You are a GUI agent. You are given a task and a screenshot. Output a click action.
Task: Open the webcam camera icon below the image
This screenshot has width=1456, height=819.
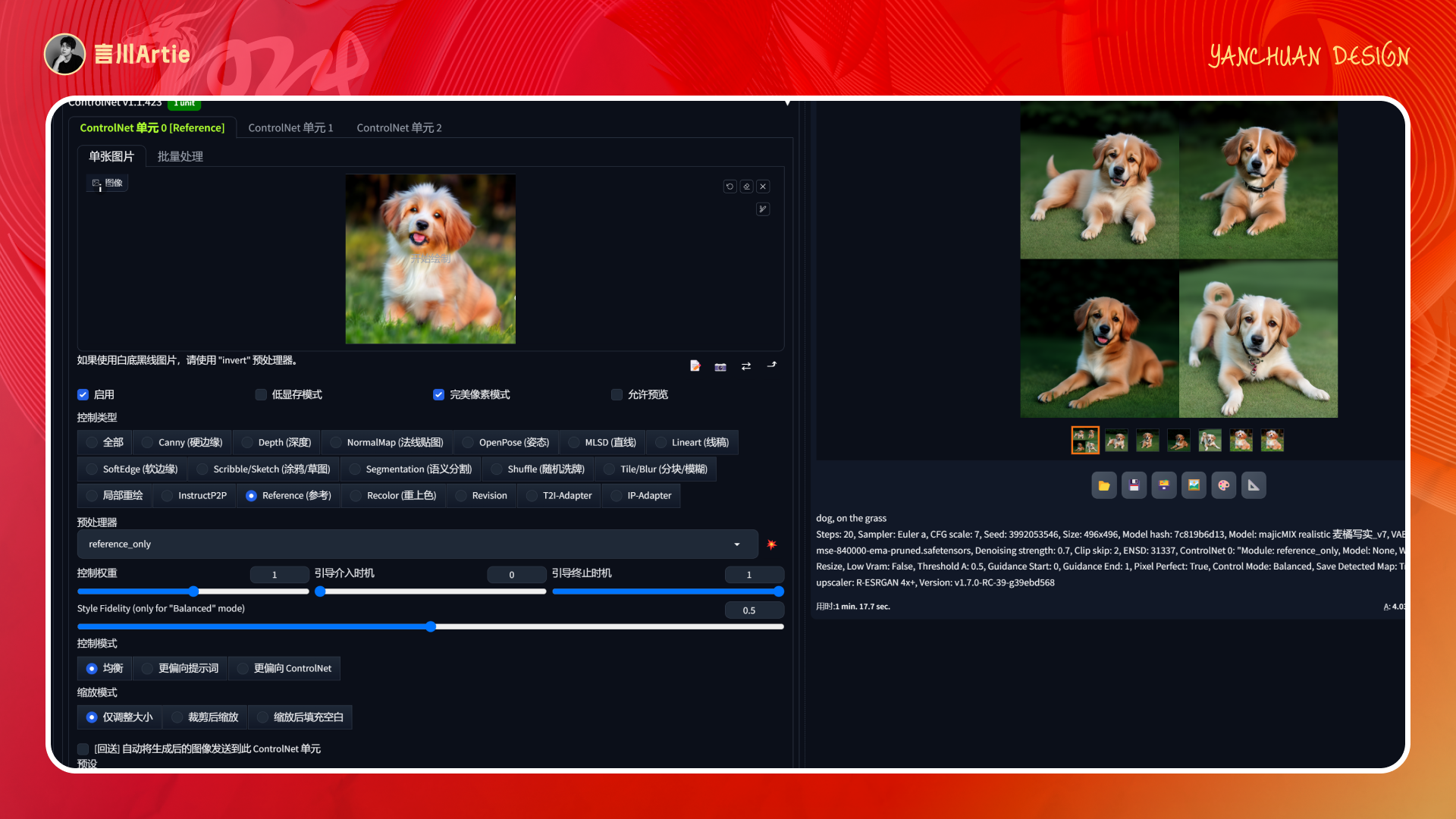720,366
